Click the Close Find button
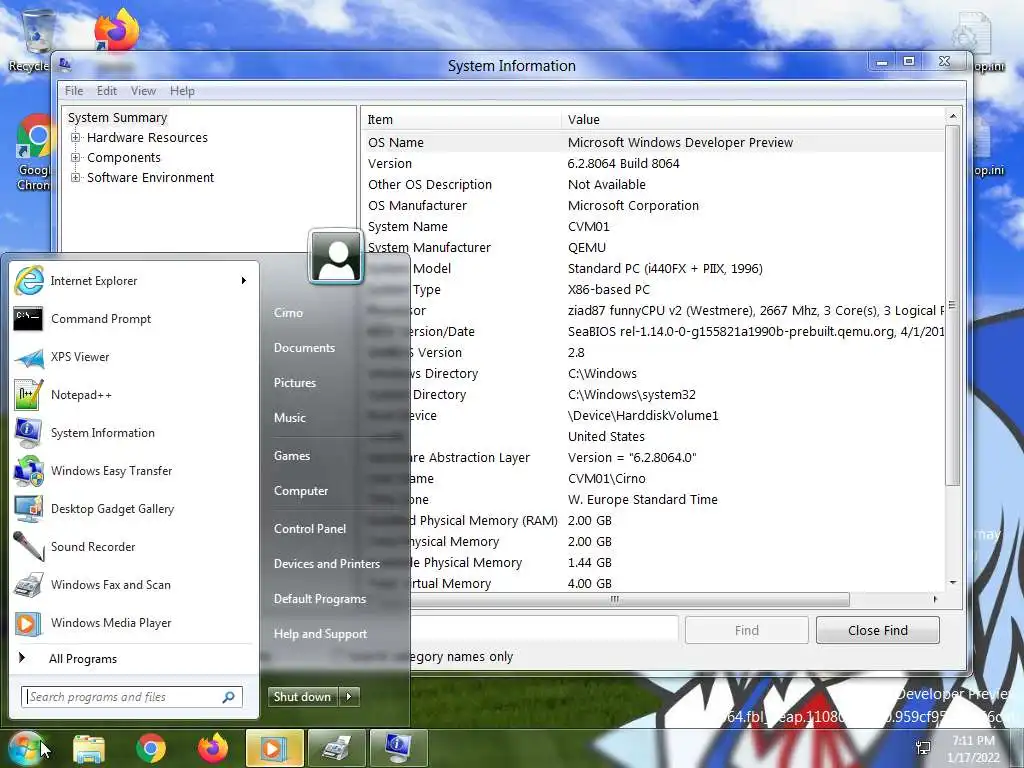The image size is (1024, 768). pos(878,630)
